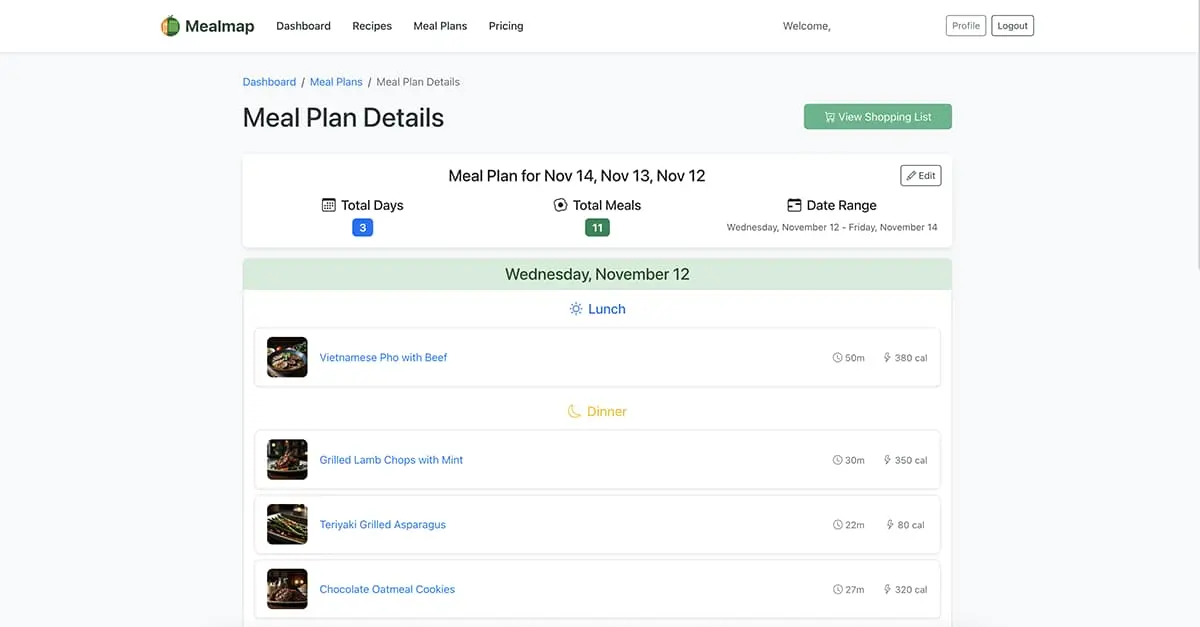
Task: Switch to the Meal Plans navigation item
Action: [x=440, y=26]
